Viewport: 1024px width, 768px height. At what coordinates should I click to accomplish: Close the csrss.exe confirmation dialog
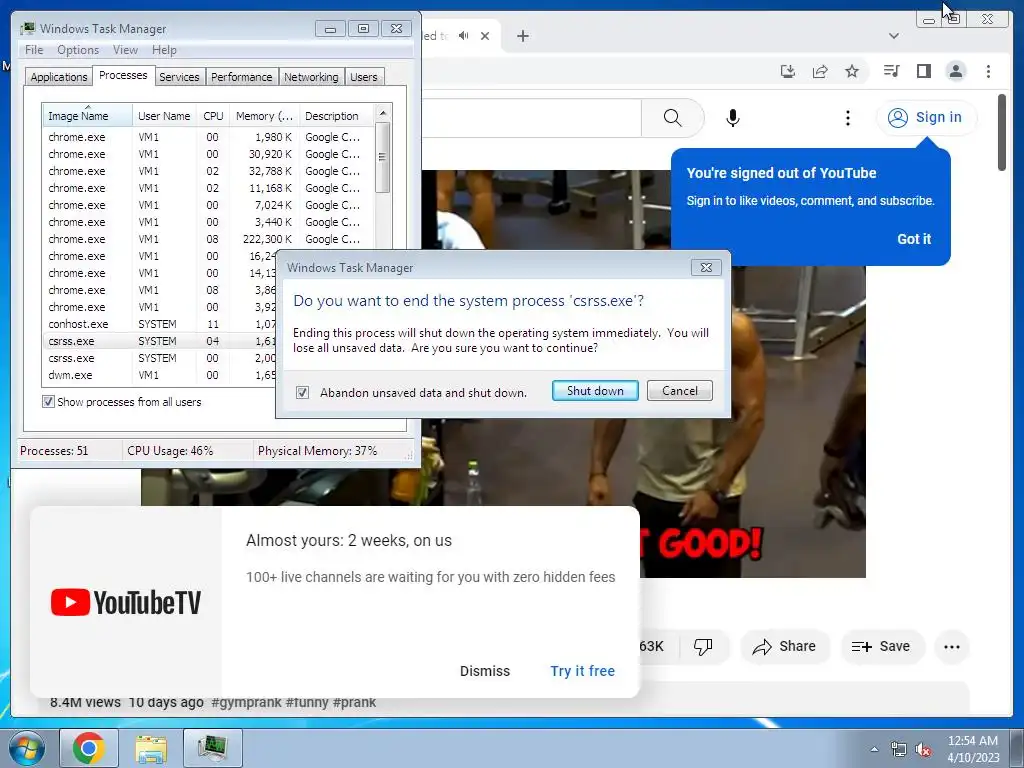point(706,267)
